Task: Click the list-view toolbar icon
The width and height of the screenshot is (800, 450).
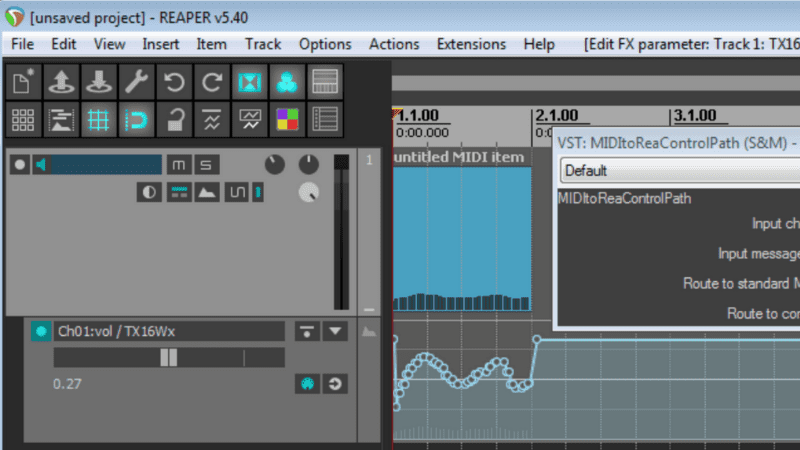Action: [325, 120]
